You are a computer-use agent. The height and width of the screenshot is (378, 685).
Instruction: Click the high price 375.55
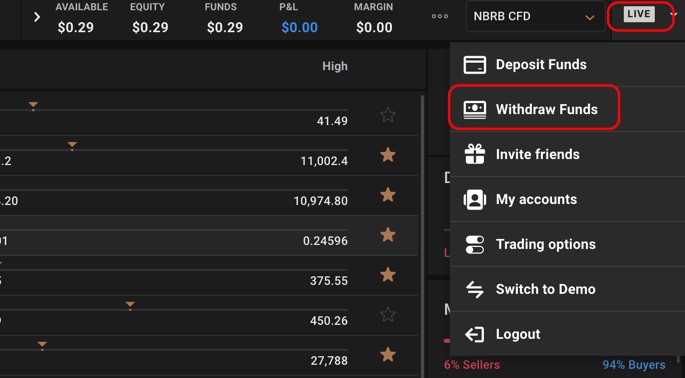pos(329,281)
